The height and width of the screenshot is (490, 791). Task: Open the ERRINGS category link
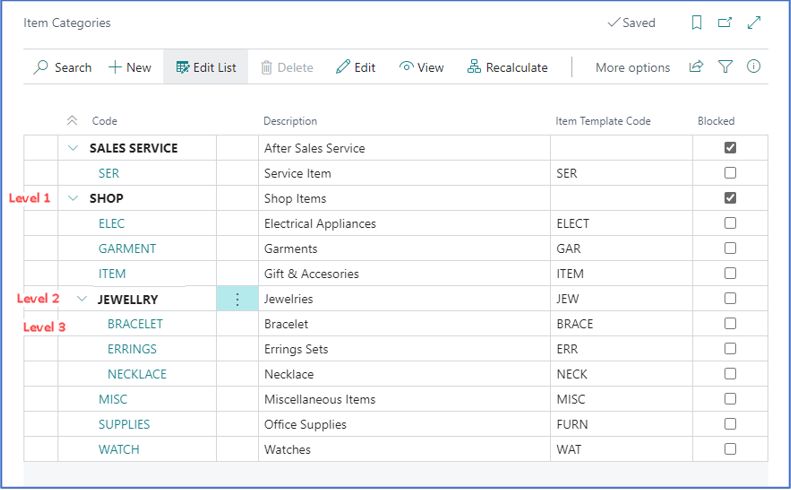point(132,349)
